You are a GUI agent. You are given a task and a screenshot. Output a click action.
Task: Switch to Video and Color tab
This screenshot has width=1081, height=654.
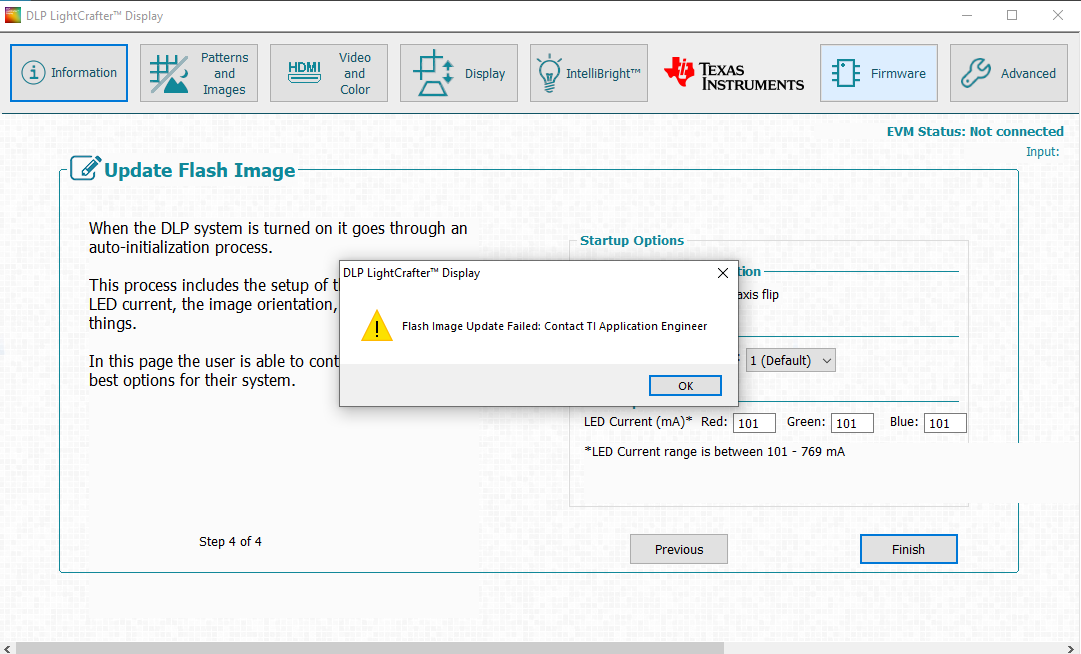click(329, 73)
